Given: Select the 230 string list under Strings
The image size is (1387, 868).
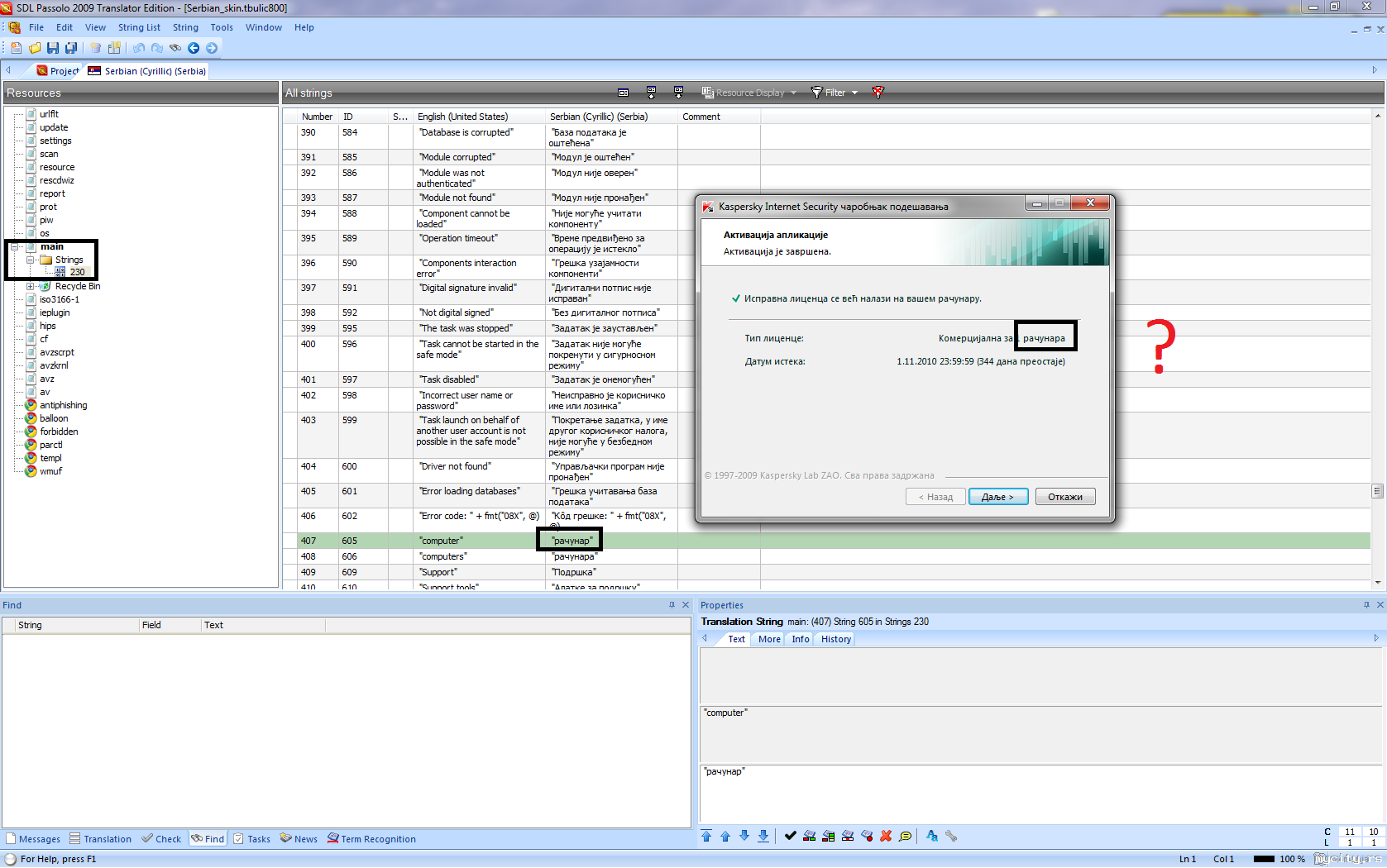Looking at the screenshot, I should [77, 272].
